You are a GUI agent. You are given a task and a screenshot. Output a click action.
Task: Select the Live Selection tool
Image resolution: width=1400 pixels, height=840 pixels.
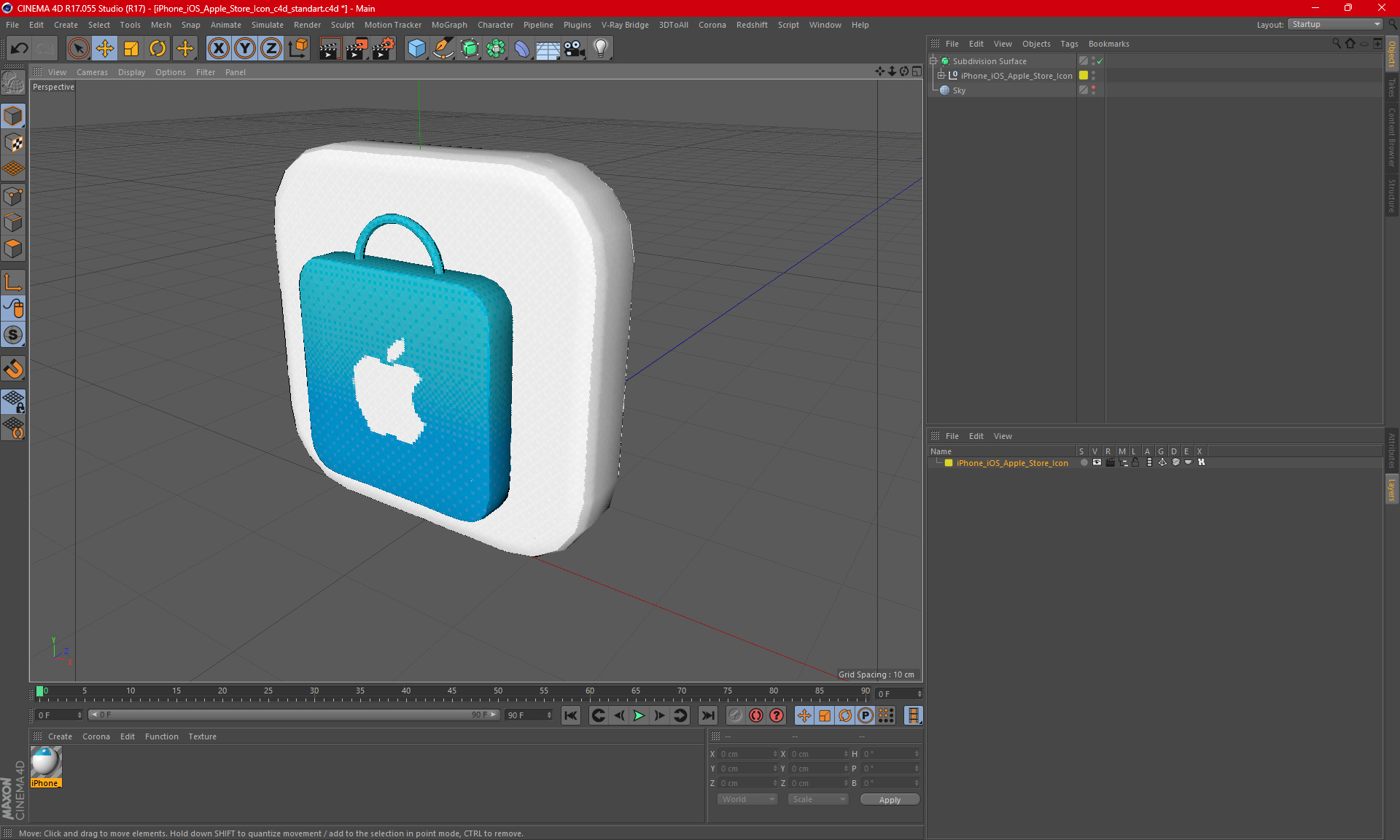(78, 49)
